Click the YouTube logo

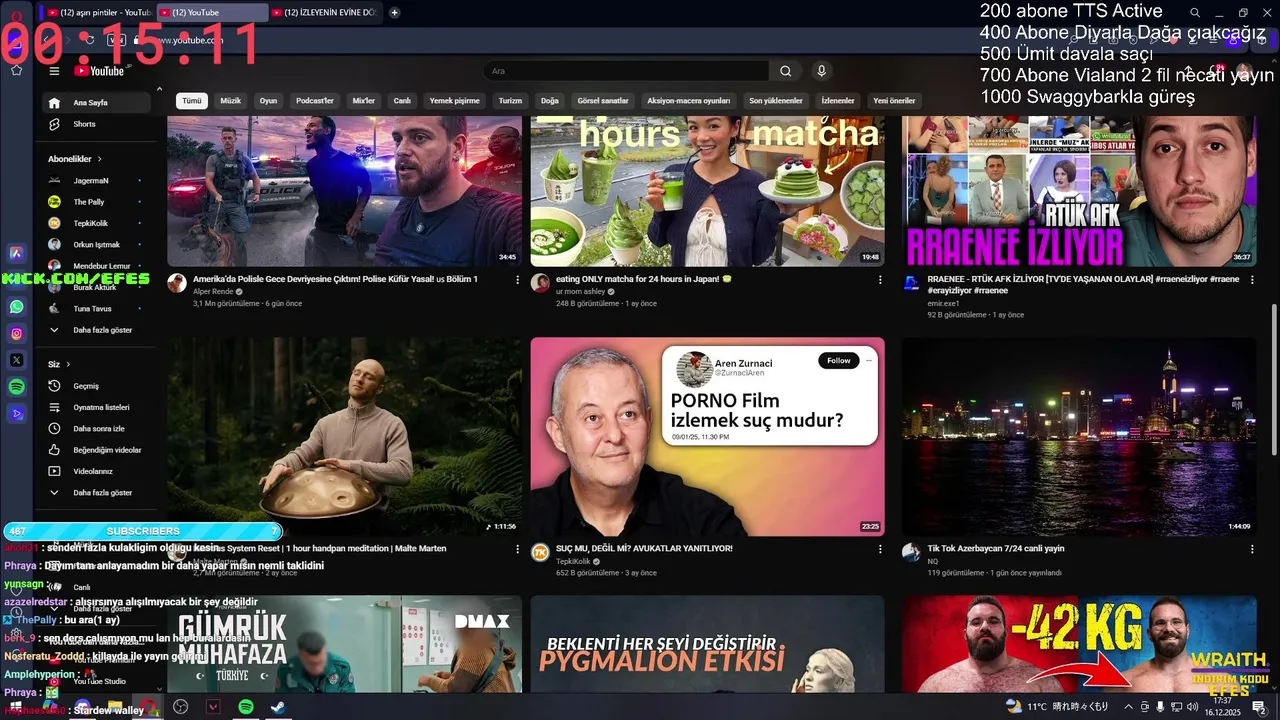point(99,71)
